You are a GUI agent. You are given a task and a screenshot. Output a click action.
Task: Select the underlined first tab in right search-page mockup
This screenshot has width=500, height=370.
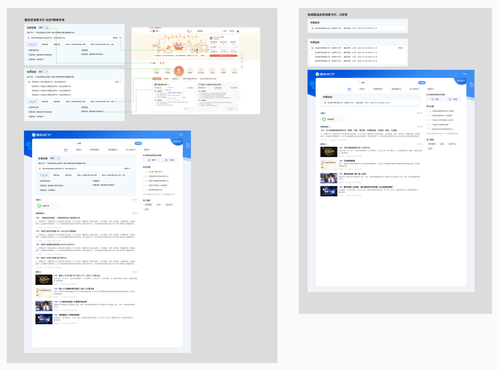pos(349,89)
